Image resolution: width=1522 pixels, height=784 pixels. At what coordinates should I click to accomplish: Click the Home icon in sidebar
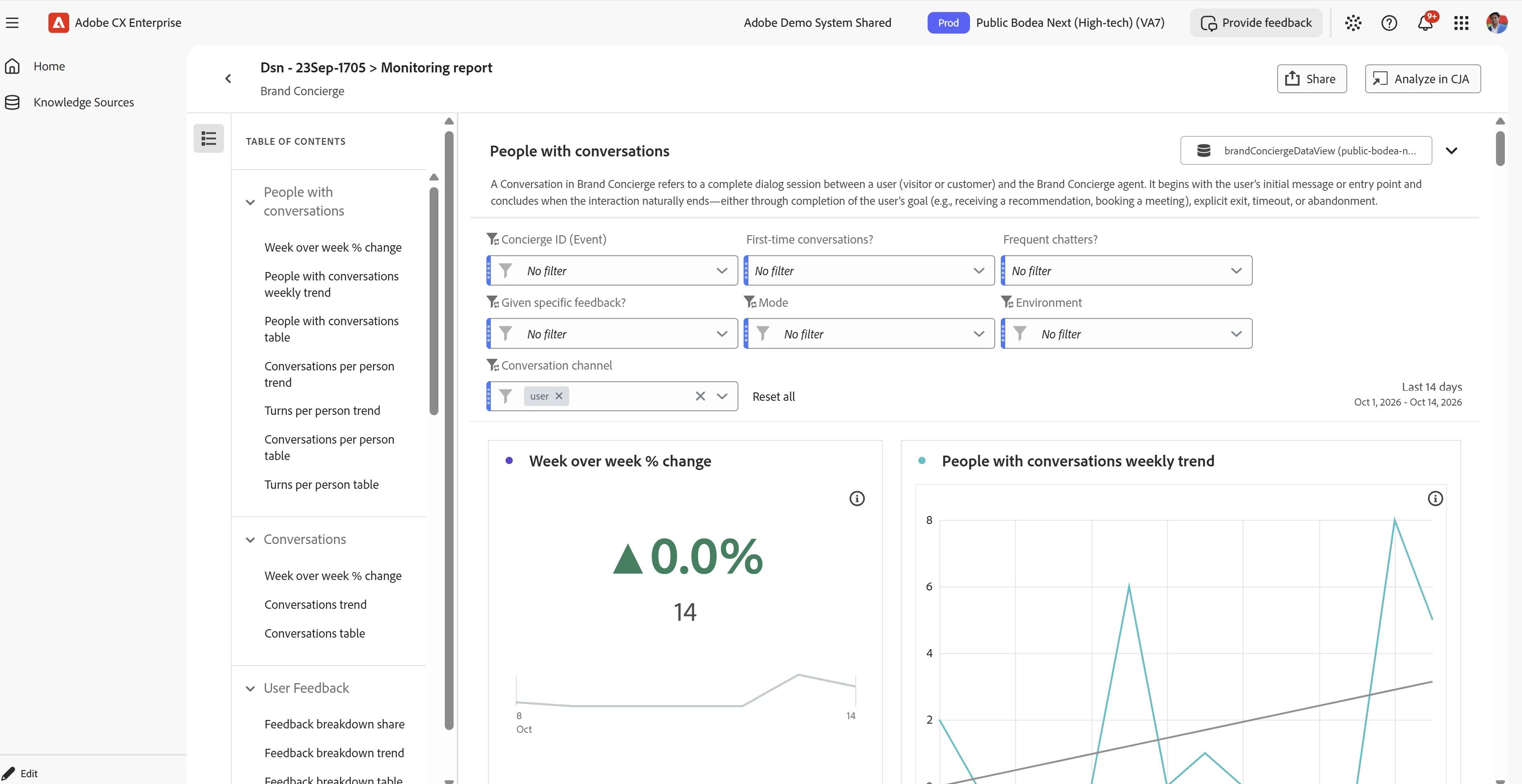pos(12,66)
